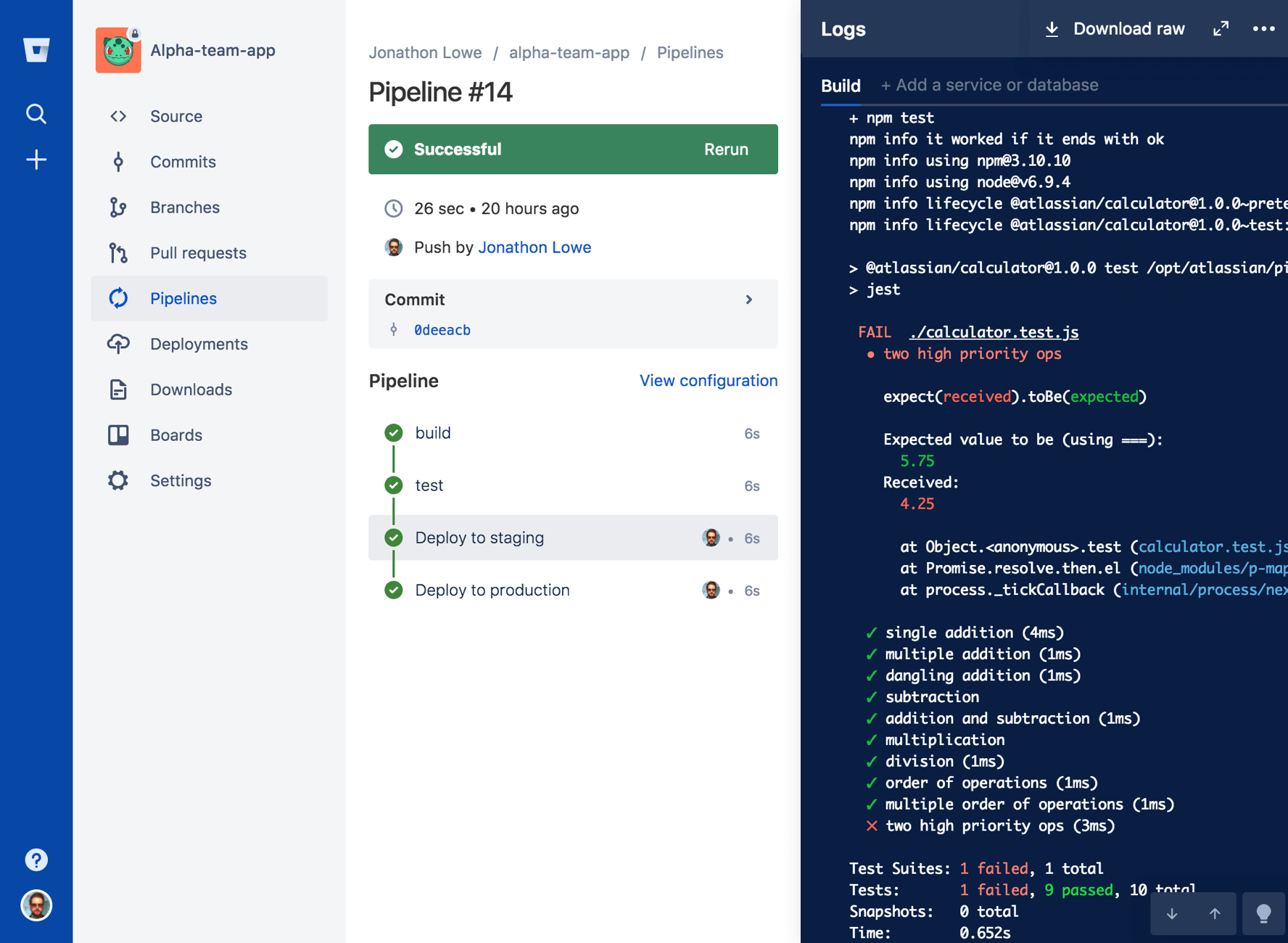1288x943 pixels.
Task: Select the Deploy to staging step
Action: point(573,538)
